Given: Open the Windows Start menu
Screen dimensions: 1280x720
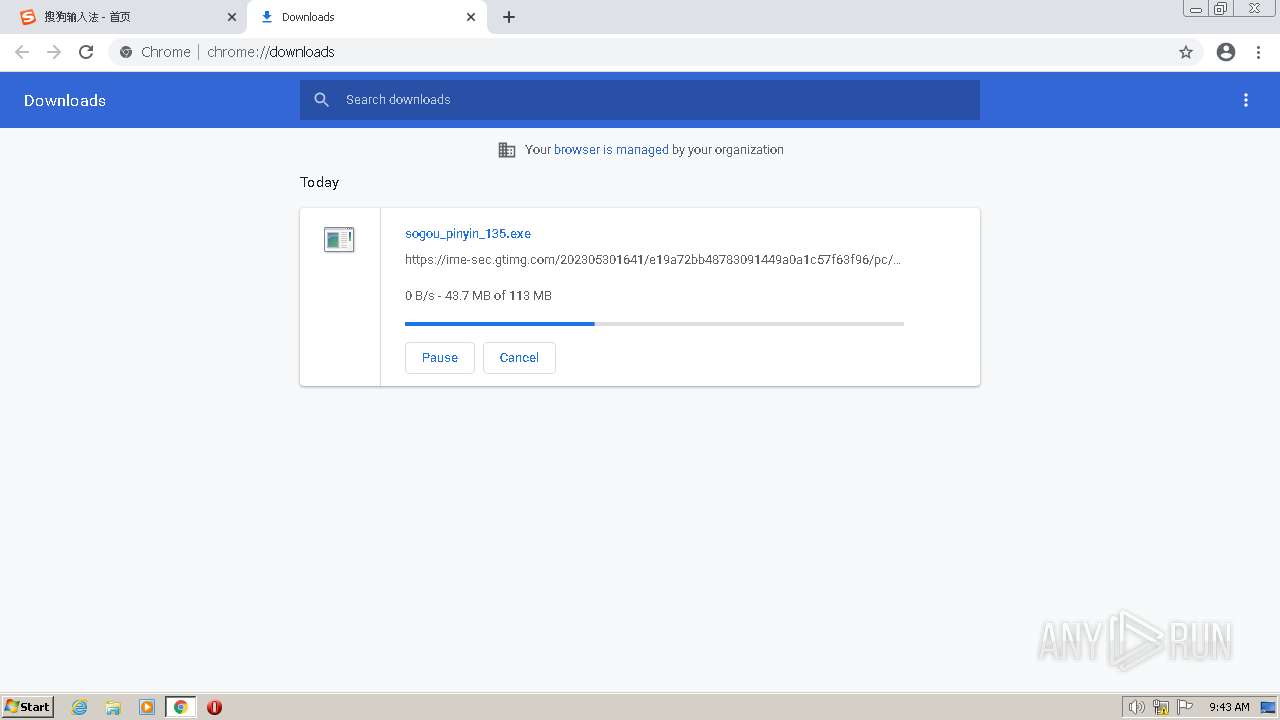Looking at the screenshot, I should [x=28, y=706].
